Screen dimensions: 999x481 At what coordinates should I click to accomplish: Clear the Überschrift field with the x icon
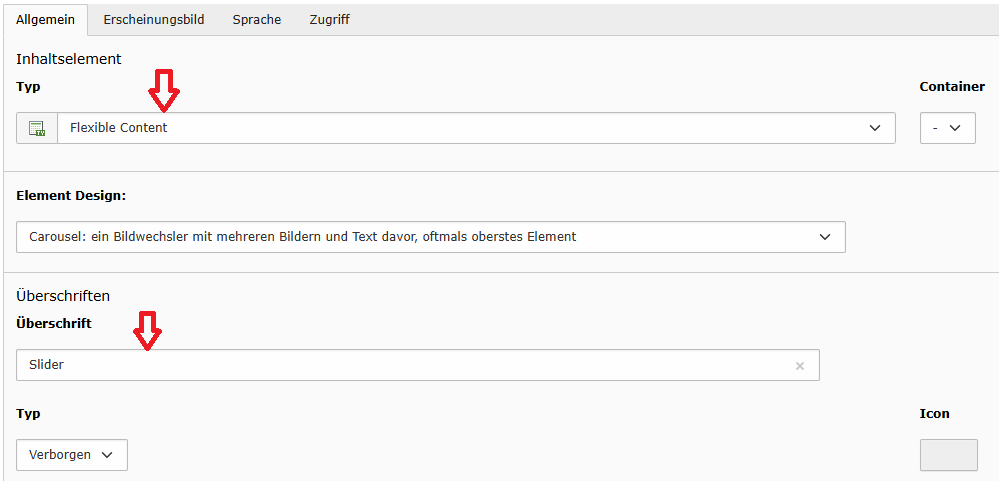[x=800, y=366]
